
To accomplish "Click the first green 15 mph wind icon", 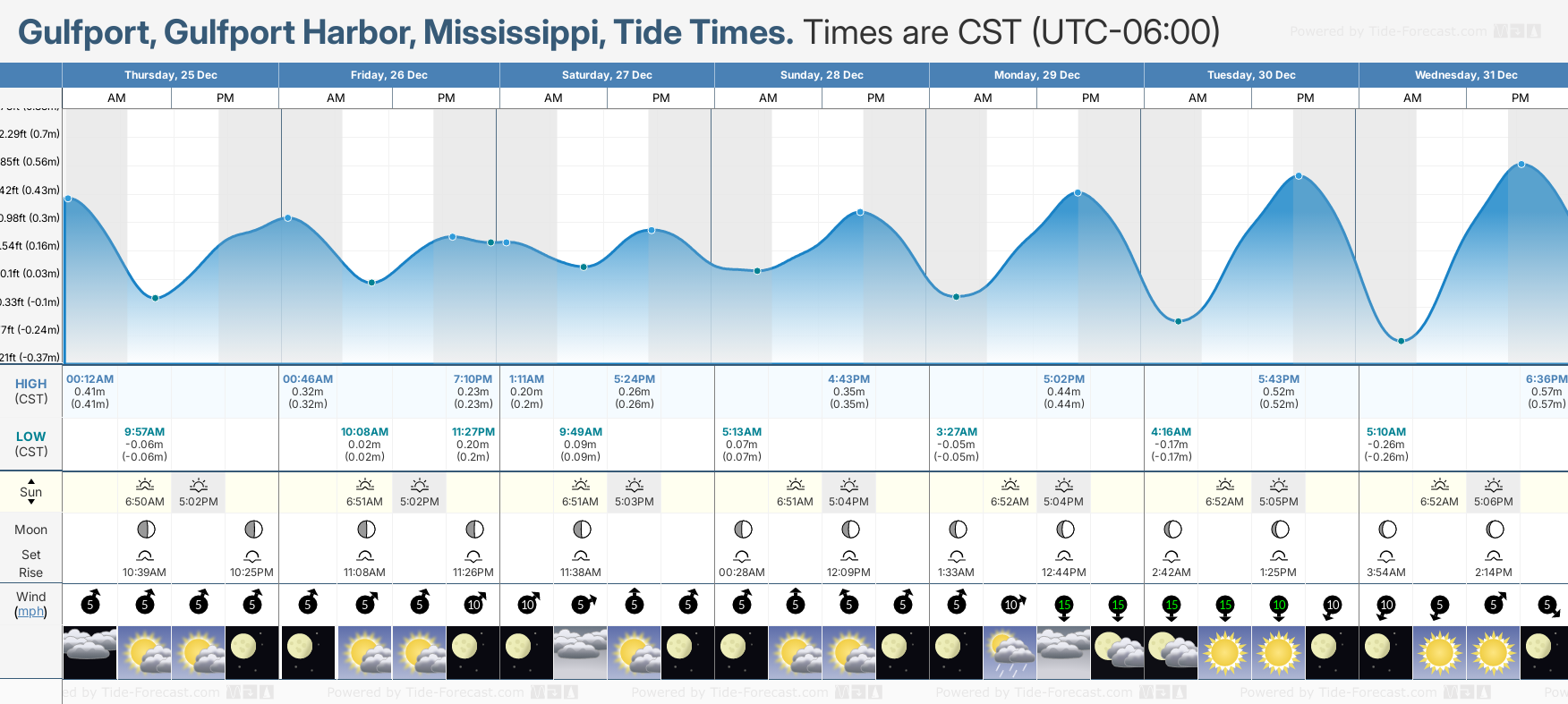I will tap(1064, 606).
